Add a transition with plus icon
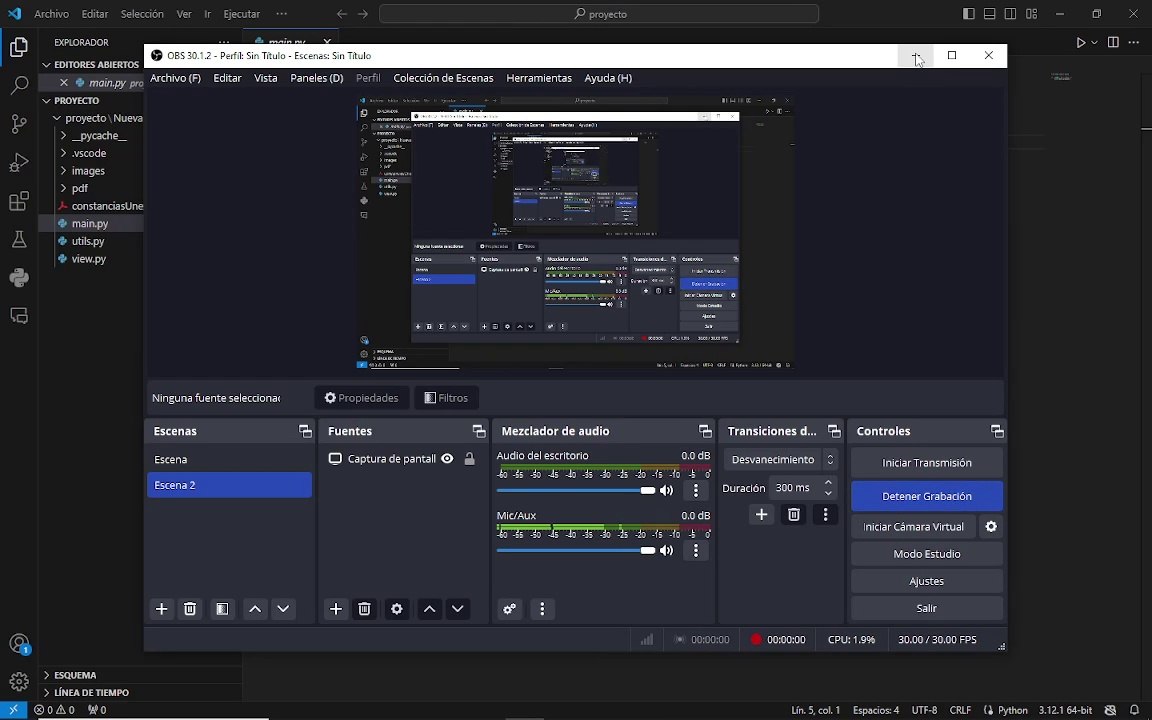 [761, 514]
